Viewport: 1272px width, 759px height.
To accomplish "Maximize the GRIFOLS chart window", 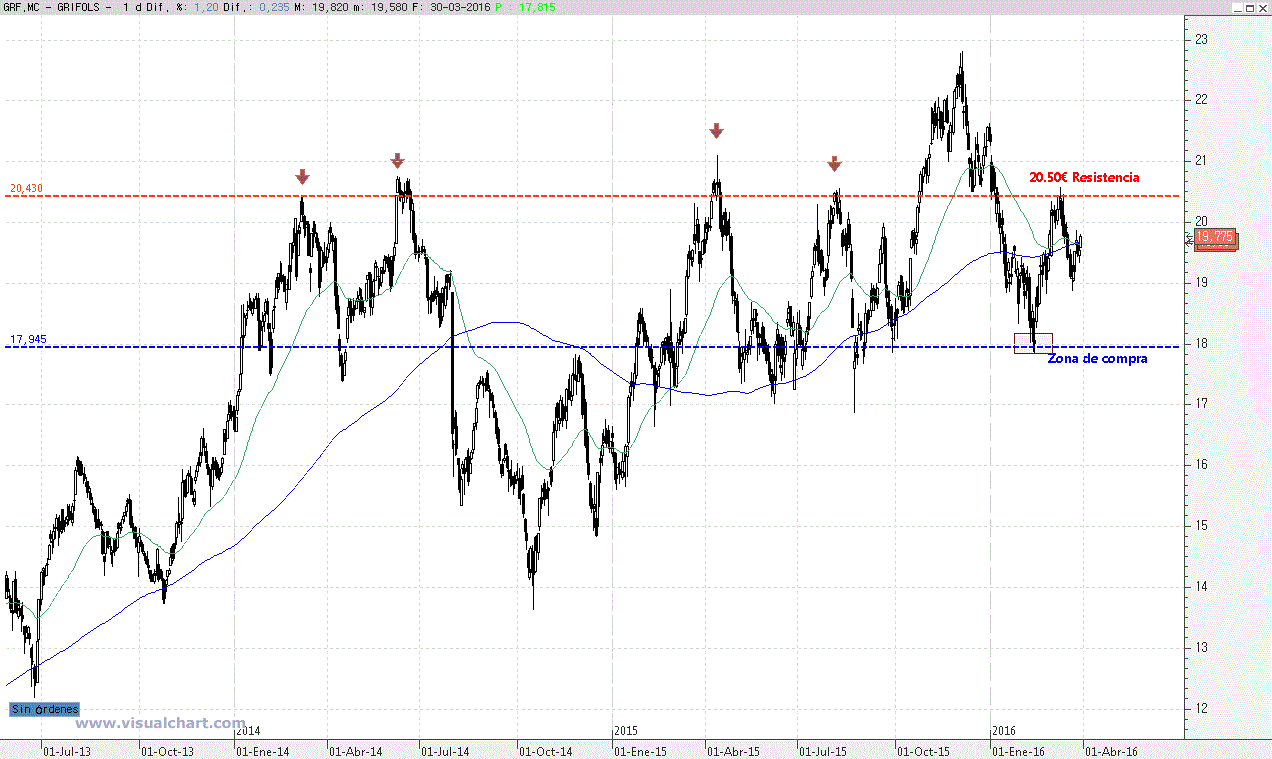I will pyautogui.click(x=1248, y=7).
